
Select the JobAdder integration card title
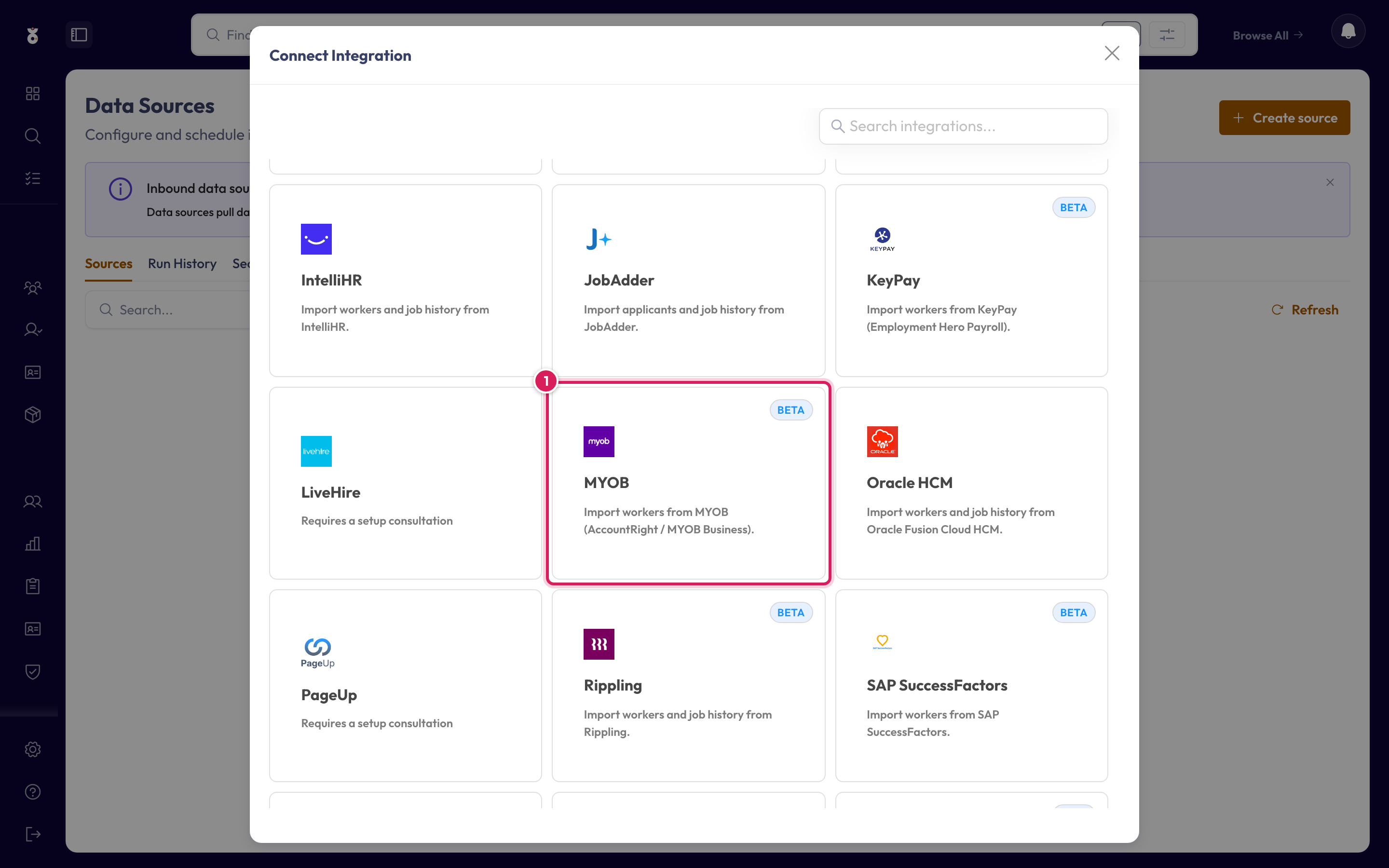[619, 280]
